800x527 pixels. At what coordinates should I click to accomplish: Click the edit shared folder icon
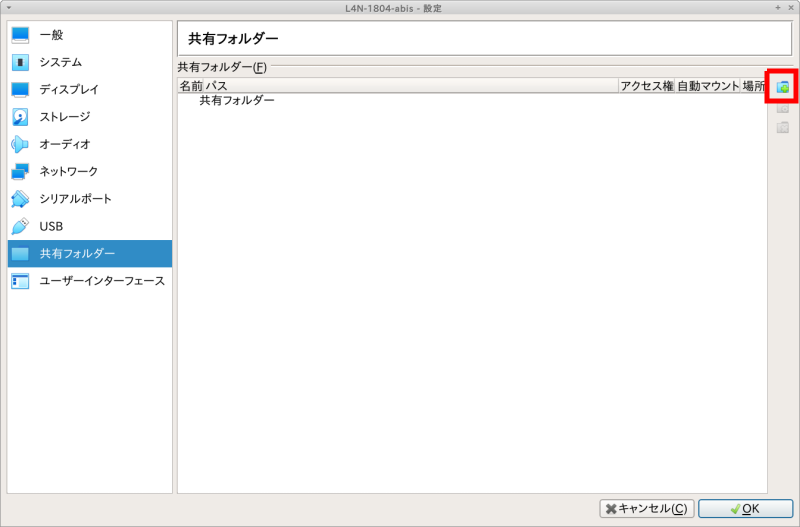(x=783, y=108)
